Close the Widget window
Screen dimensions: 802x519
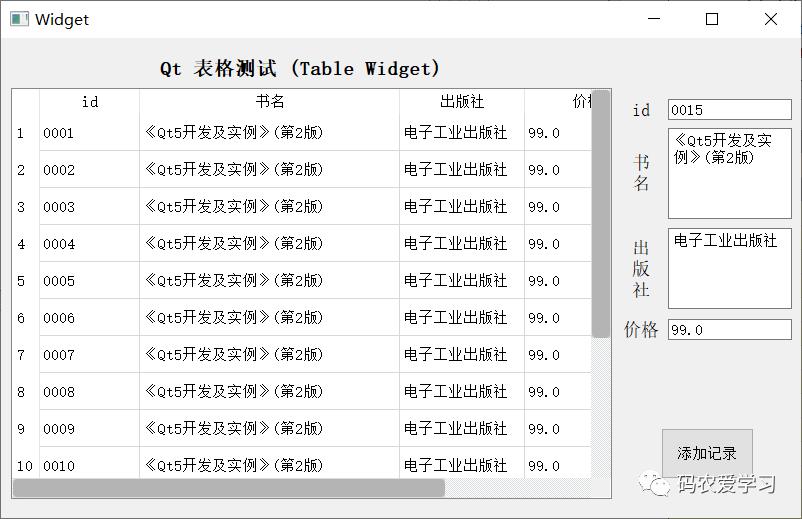771,19
